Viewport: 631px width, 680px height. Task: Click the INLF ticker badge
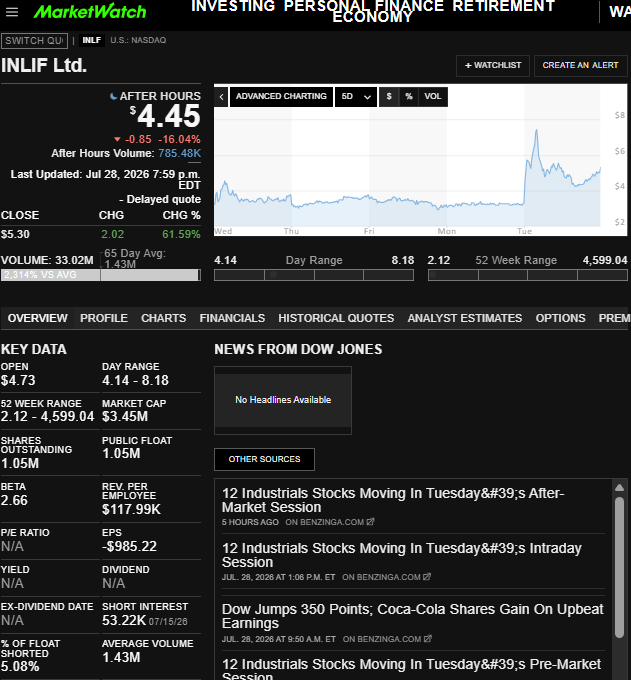92,40
